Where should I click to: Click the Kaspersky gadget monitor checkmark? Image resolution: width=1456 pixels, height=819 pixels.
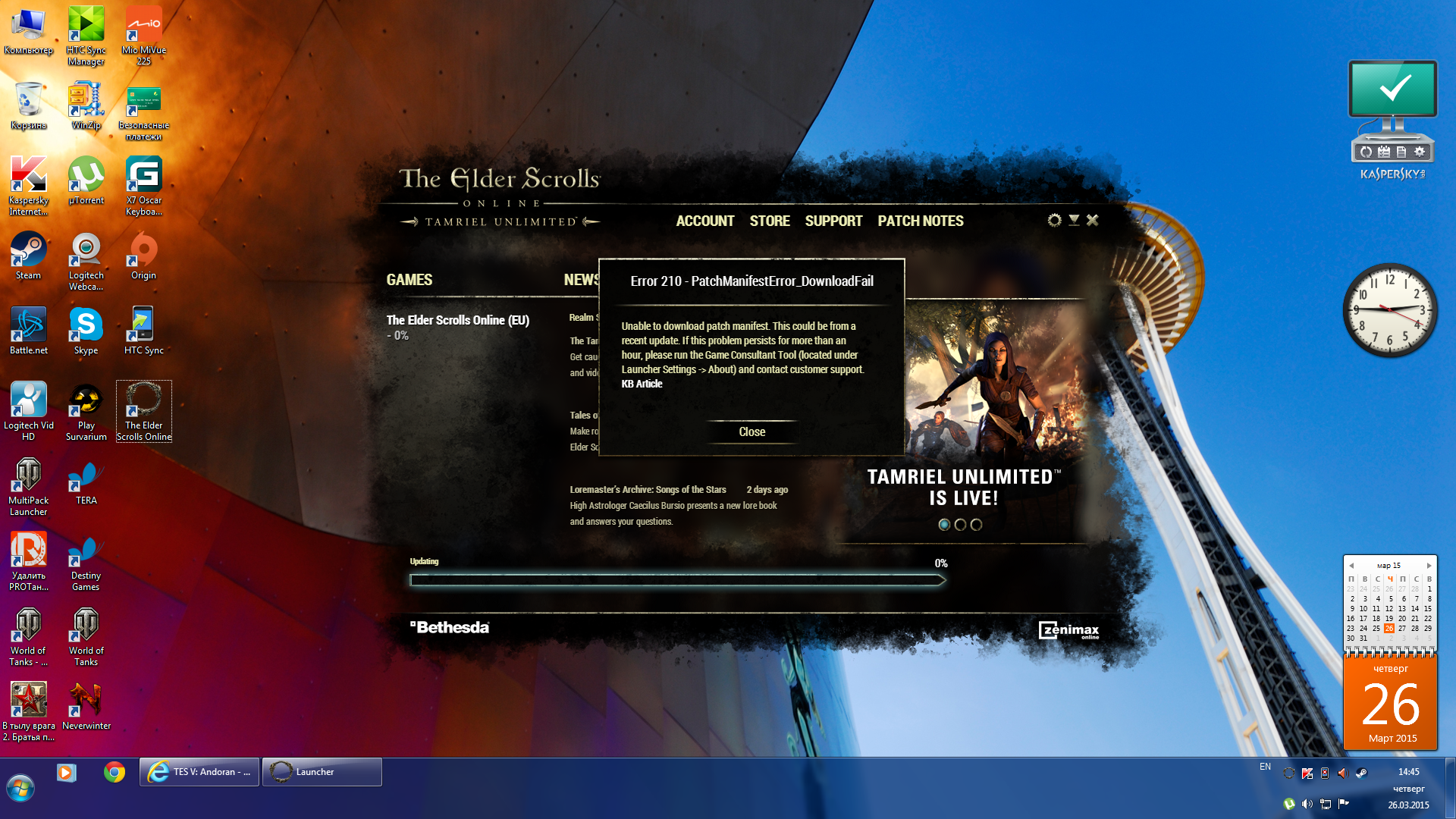(1393, 89)
